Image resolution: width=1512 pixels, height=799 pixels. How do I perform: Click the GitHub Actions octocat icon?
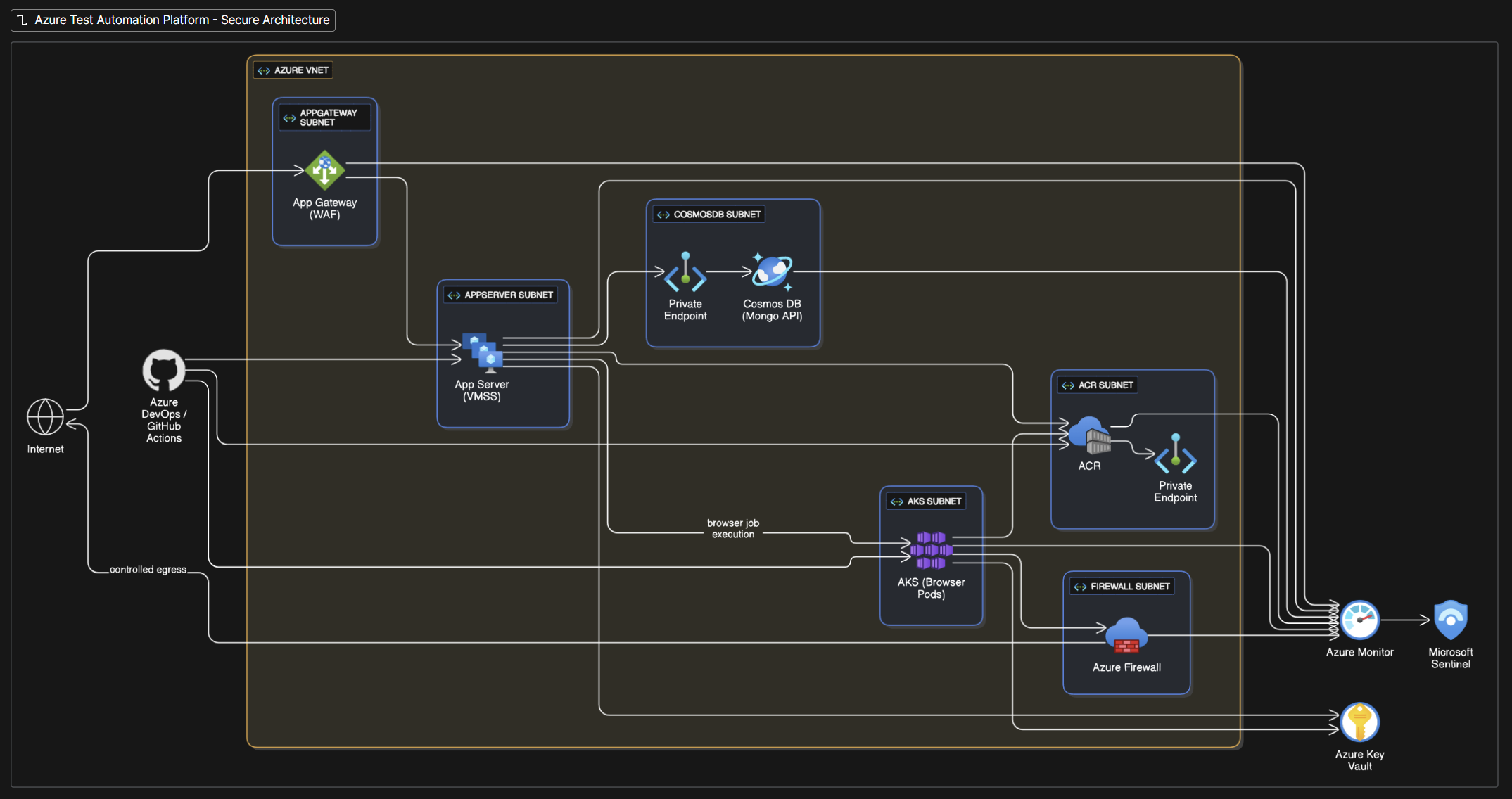(x=164, y=371)
